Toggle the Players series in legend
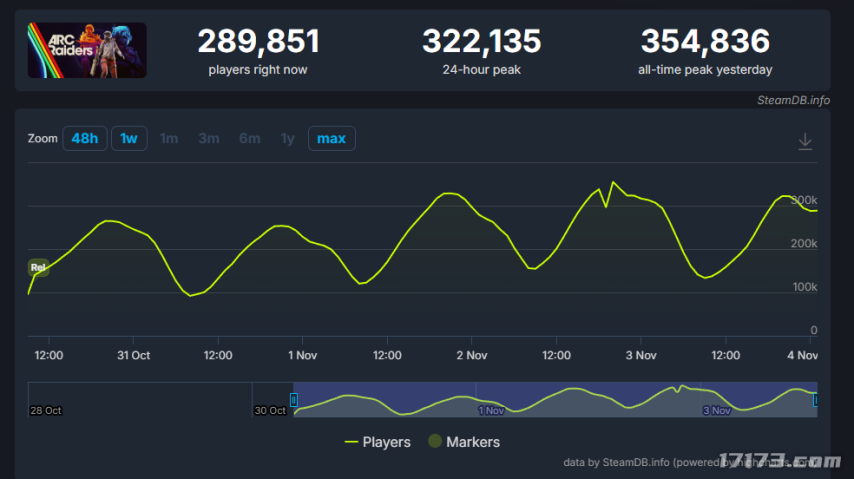 (377, 441)
